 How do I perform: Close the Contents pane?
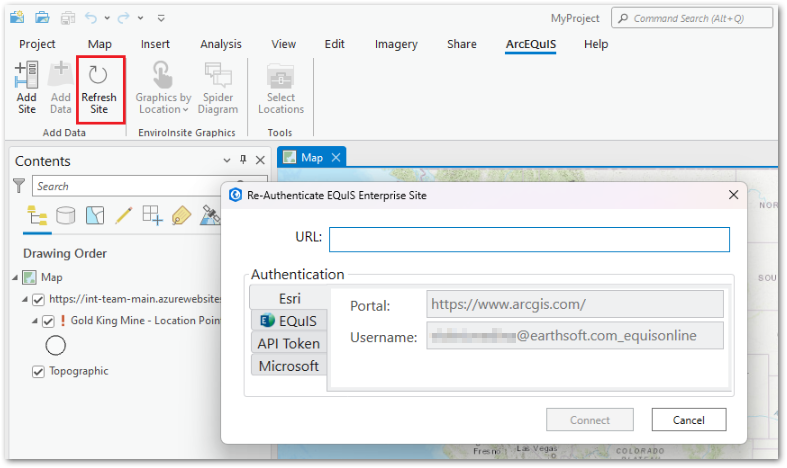260,160
